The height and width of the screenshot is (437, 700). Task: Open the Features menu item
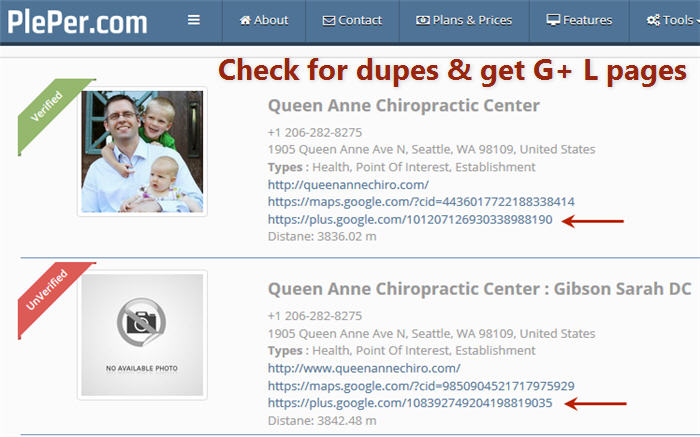tap(579, 20)
